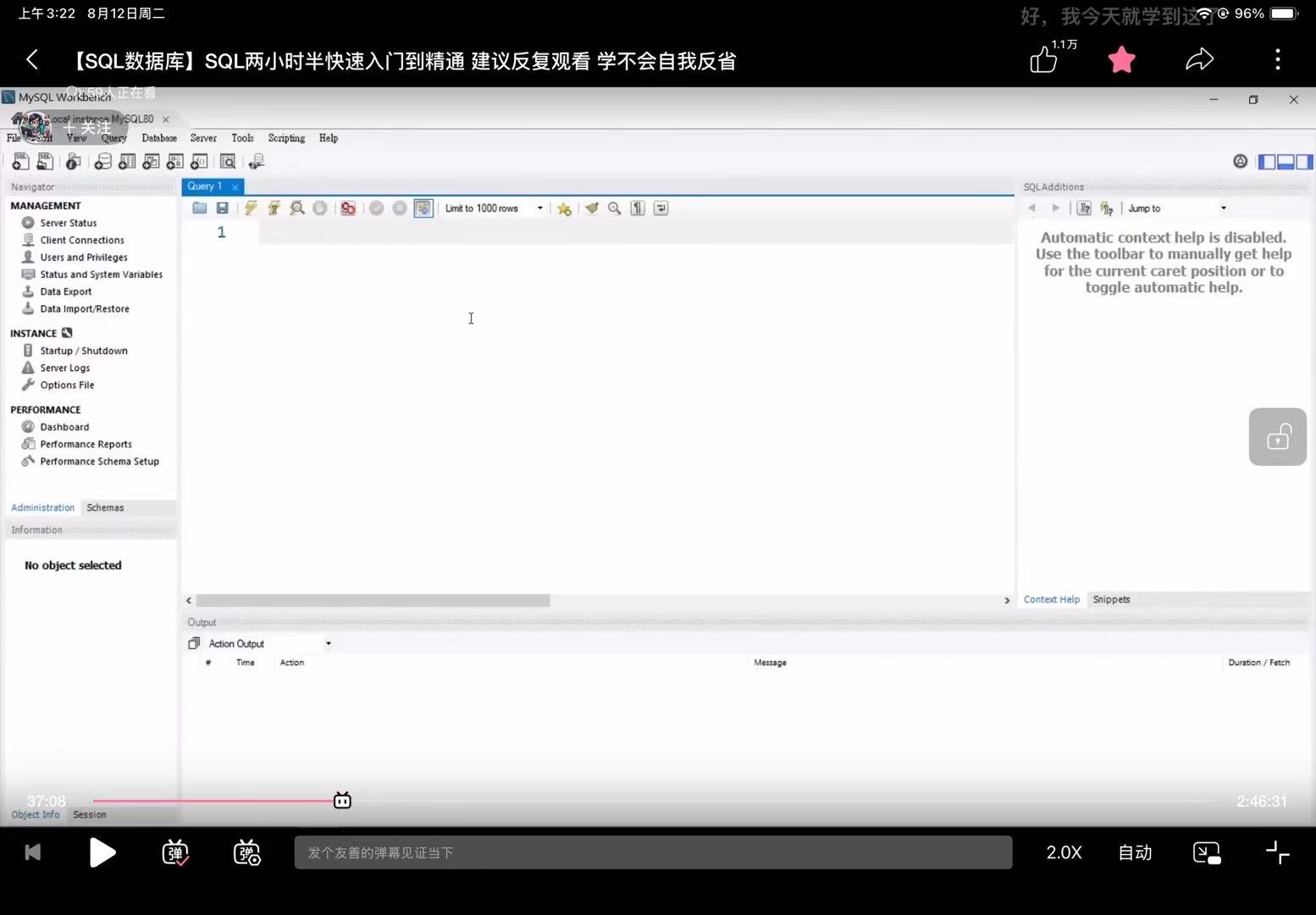Open Users and Privileges
Viewport: 1316px width, 915px height.
[84, 258]
